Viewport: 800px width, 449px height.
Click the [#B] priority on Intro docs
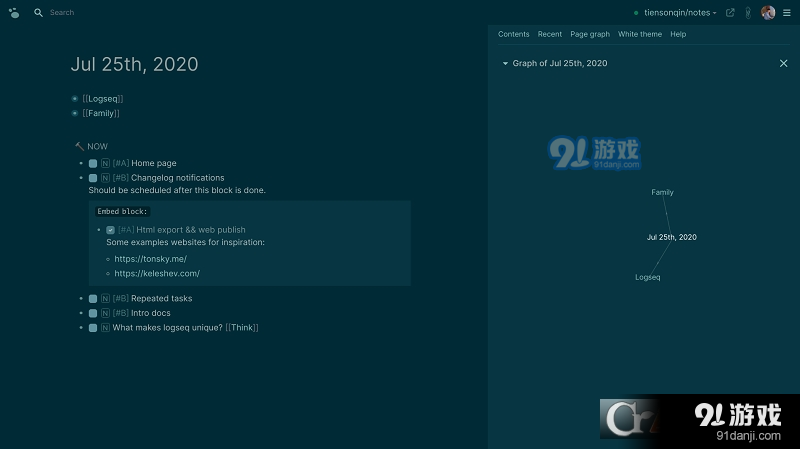(x=120, y=313)
